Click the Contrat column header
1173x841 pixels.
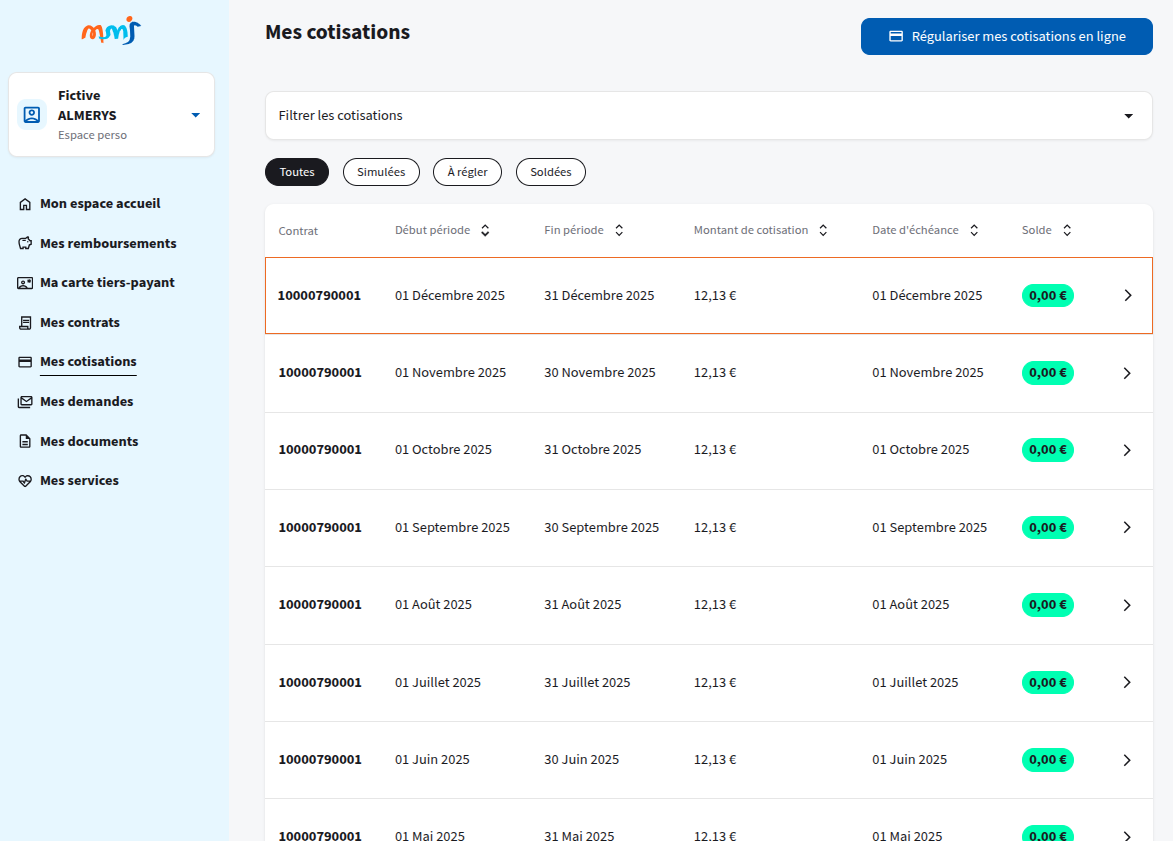pos(298,231)
